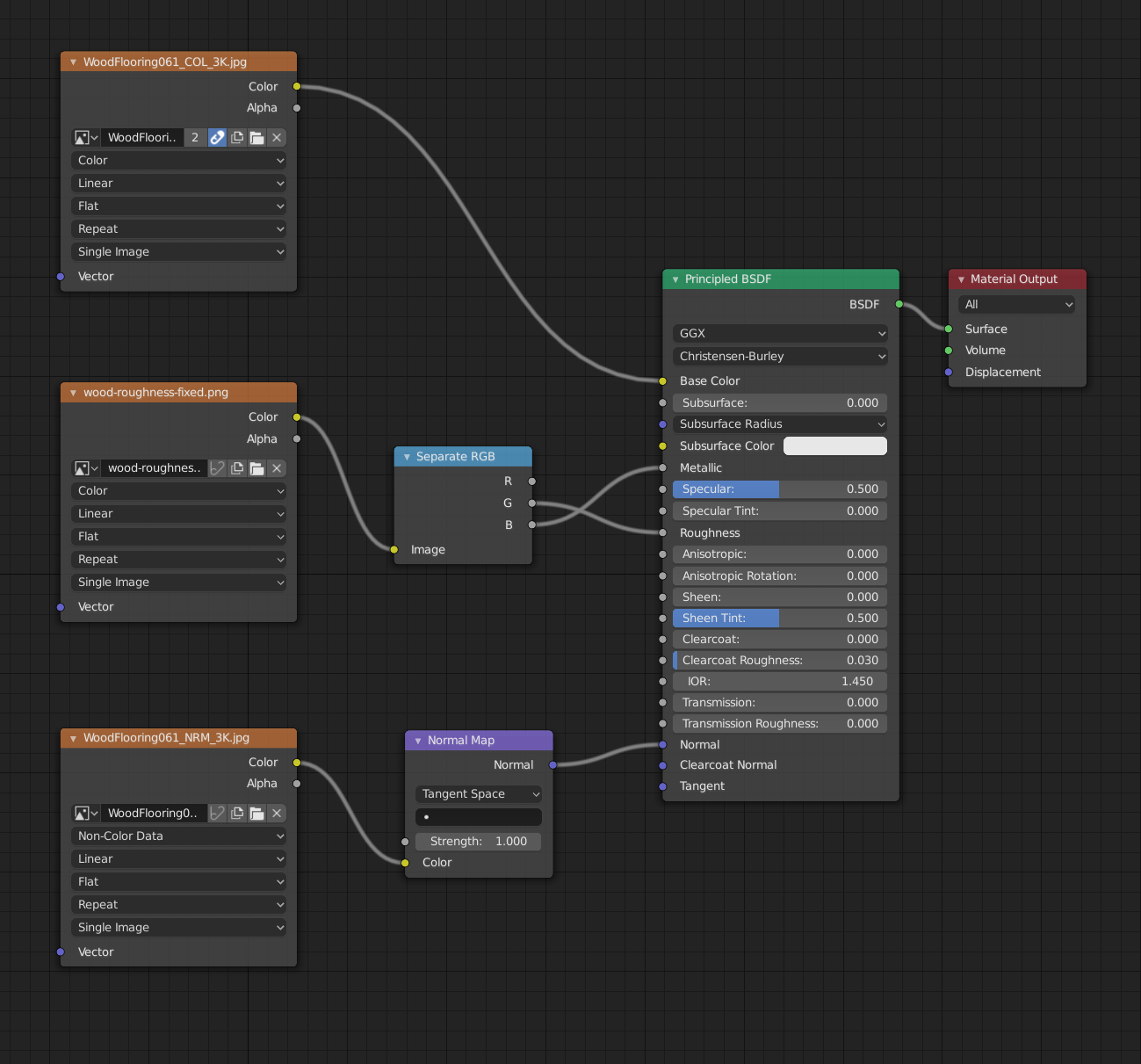The width and height of the screenshot is (1141, 1064).
Task: Open Christensen-Burley subsurface method dropdown
Action: [780, 357]
